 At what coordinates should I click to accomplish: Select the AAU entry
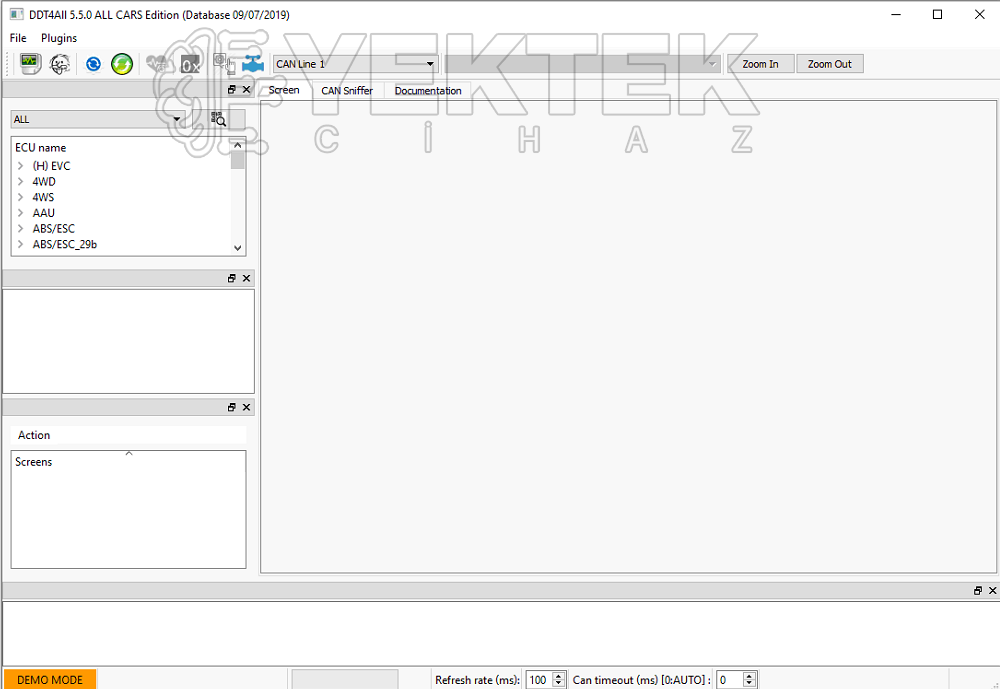point(43,212)
